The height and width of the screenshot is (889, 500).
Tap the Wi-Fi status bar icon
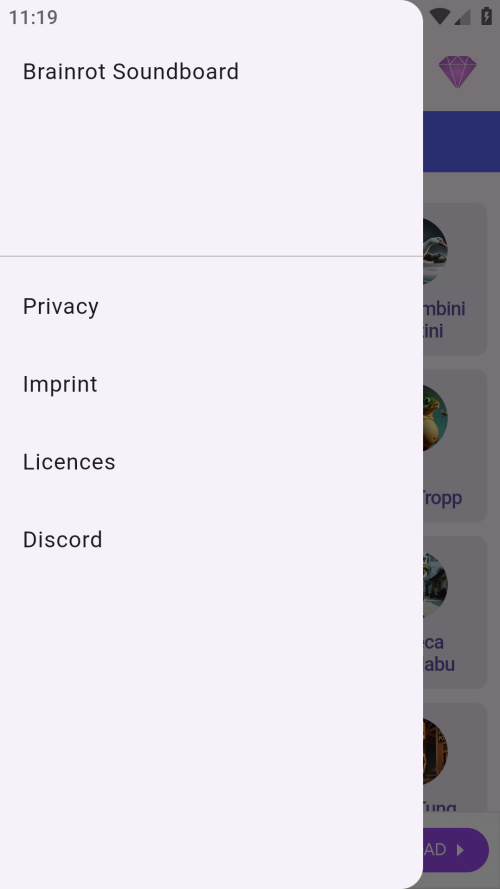pos(440,16)
